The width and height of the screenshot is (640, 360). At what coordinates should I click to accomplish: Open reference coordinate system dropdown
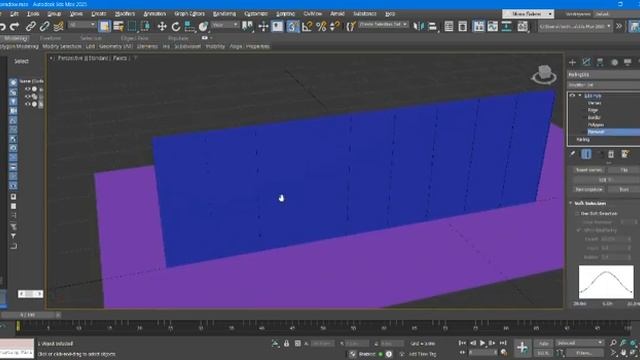tap(225, 25)
